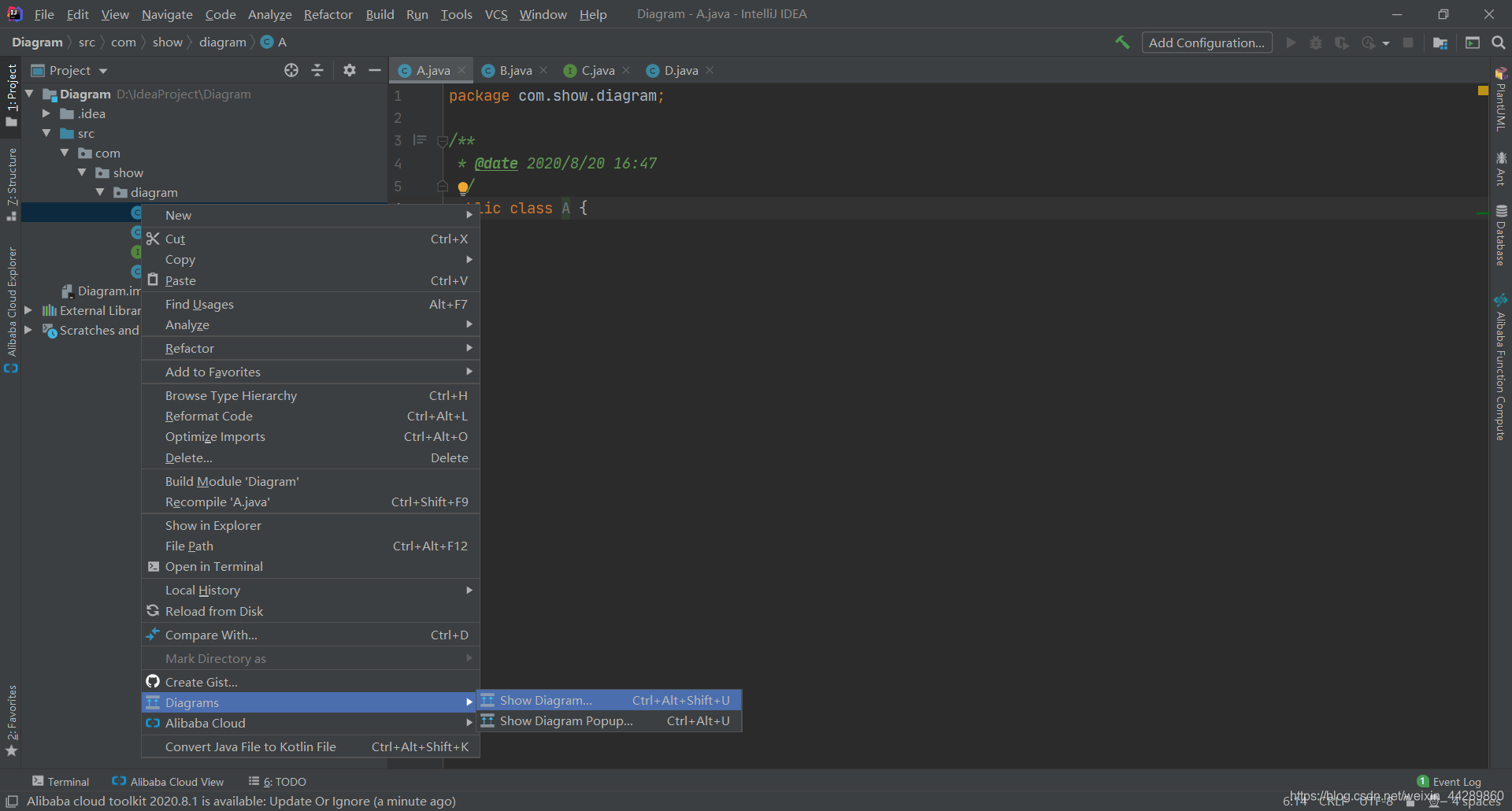Image resolution: width=1512 pixels, height=811 pixels.
Task: Collapse the com package
Action: (x=65, y=153)
